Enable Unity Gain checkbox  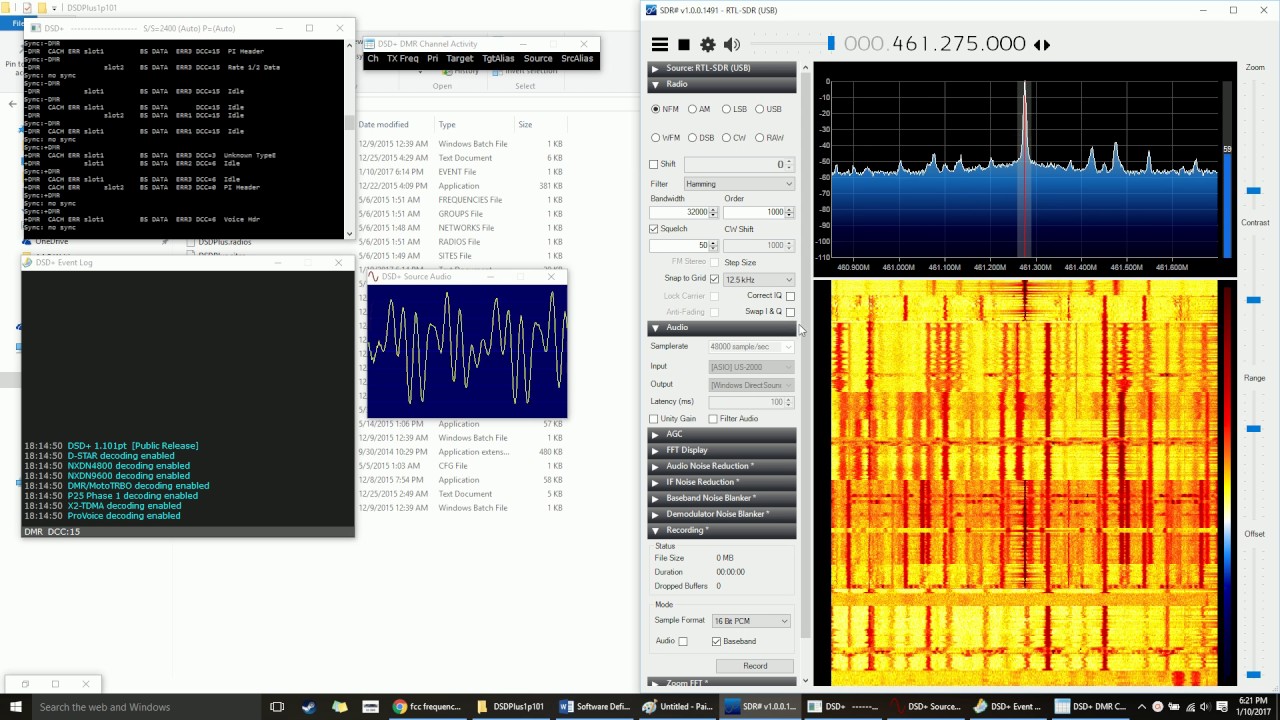(x=654, y=419)
